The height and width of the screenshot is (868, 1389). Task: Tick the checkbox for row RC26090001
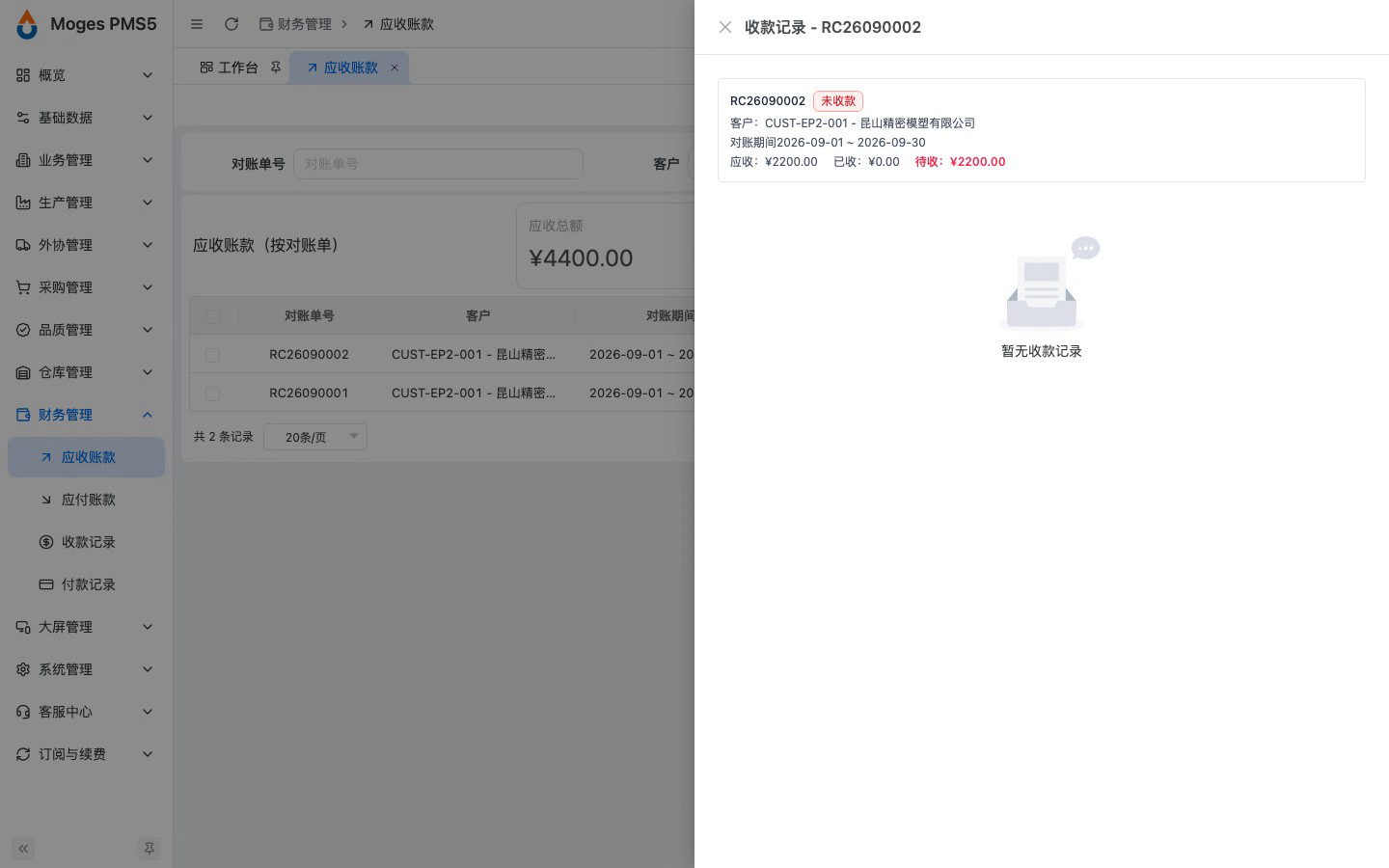(x=213, y=393)
